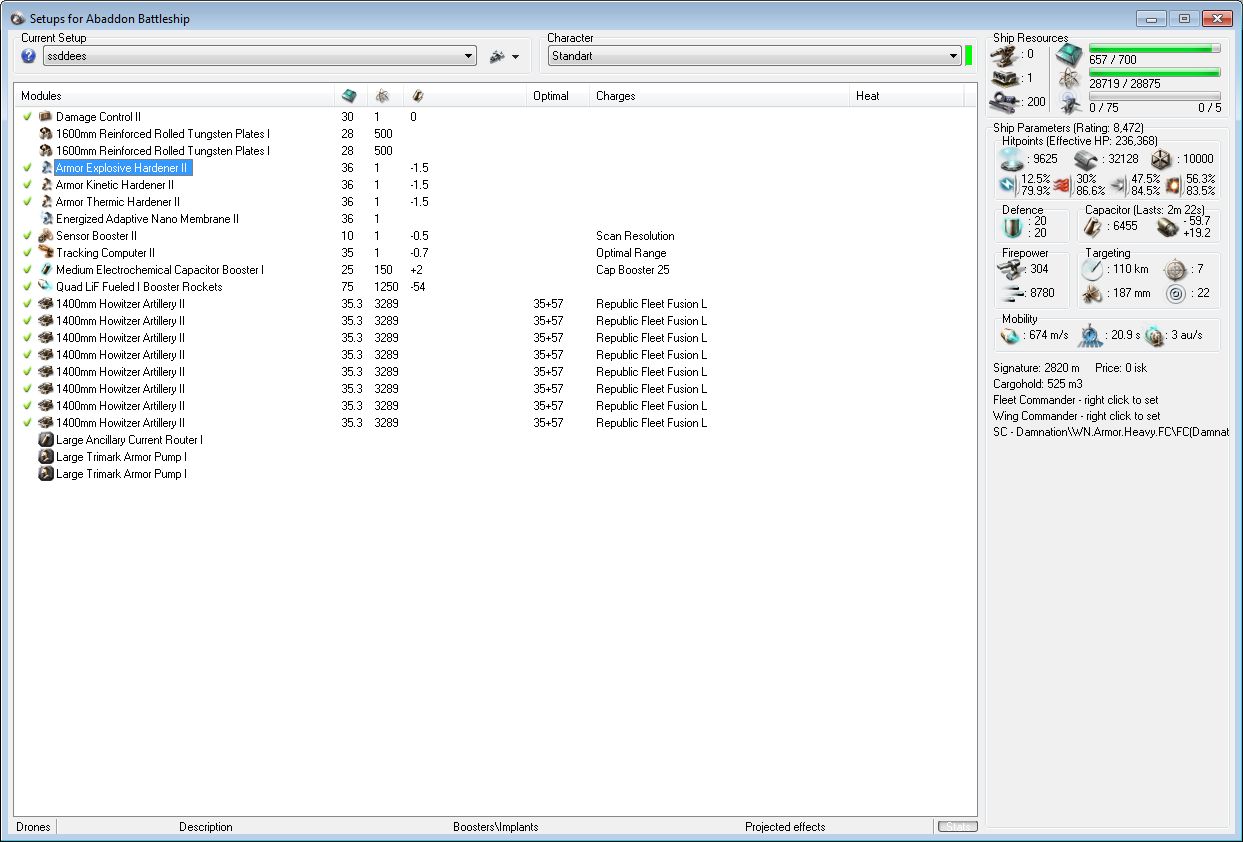The height and width of the screenshot is (842, 1243).
Task: Click the max locked targets icon showing 7
Action: [1174, 269]
